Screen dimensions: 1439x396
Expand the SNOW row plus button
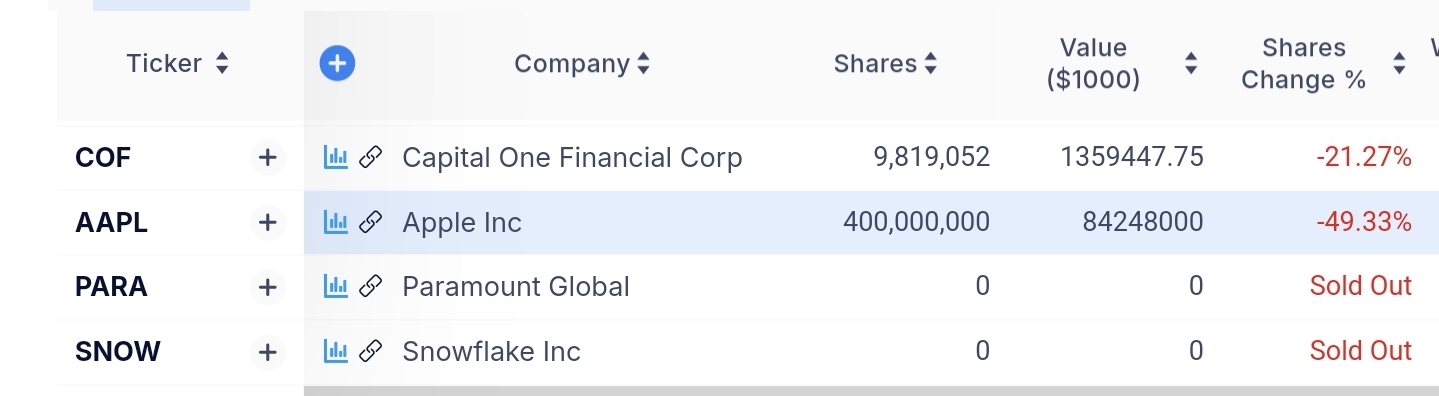(x=267, y=351)
